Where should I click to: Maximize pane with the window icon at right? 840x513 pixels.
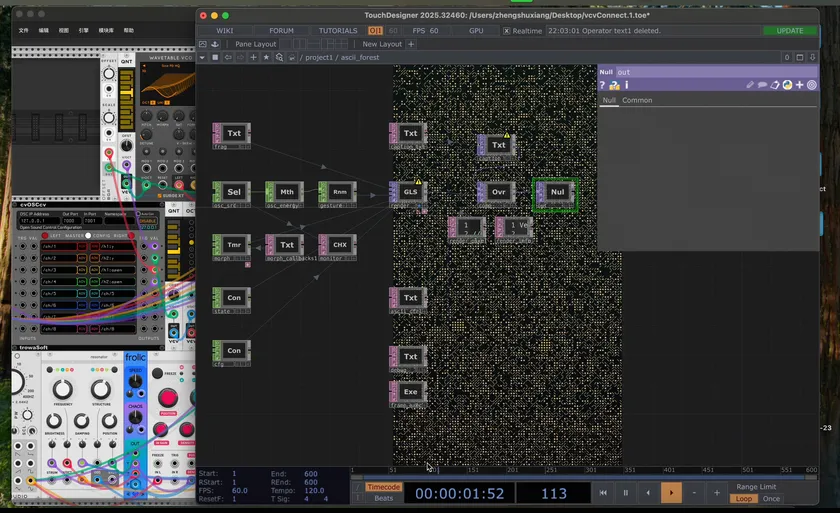pyautogui.click(x=800, y=57)
